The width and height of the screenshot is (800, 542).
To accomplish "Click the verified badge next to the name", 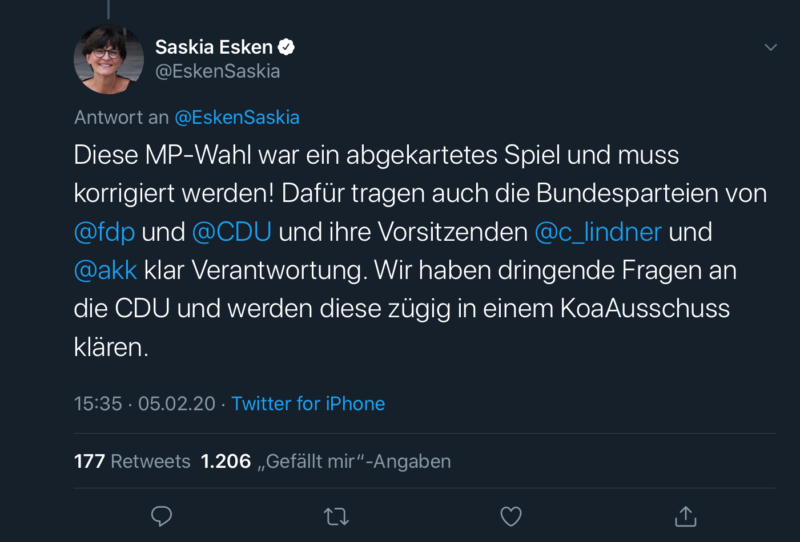I will click(x=286, y=47).
